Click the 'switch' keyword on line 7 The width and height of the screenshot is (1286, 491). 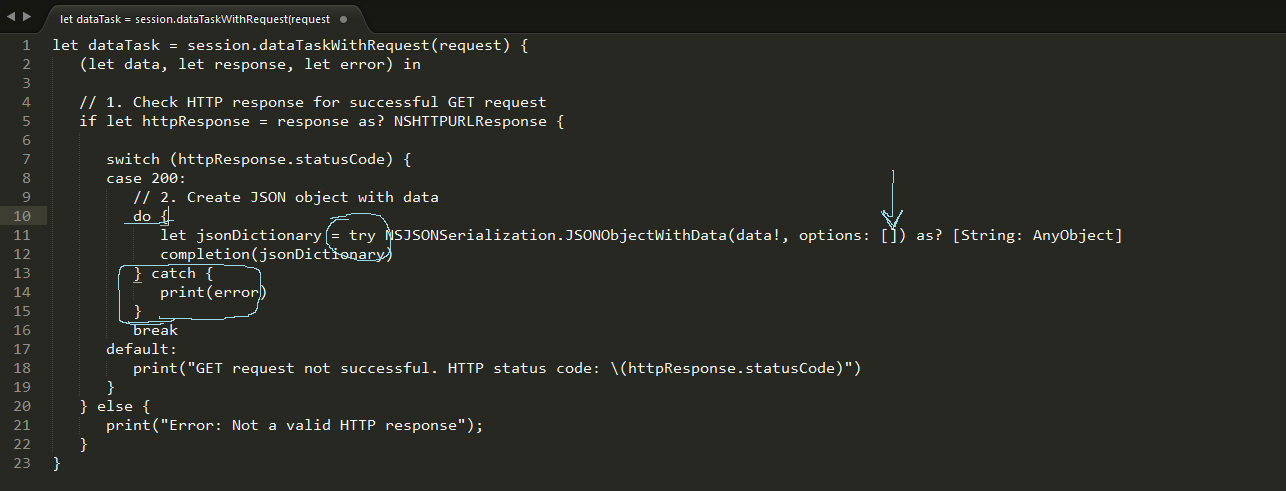(132, 159)
